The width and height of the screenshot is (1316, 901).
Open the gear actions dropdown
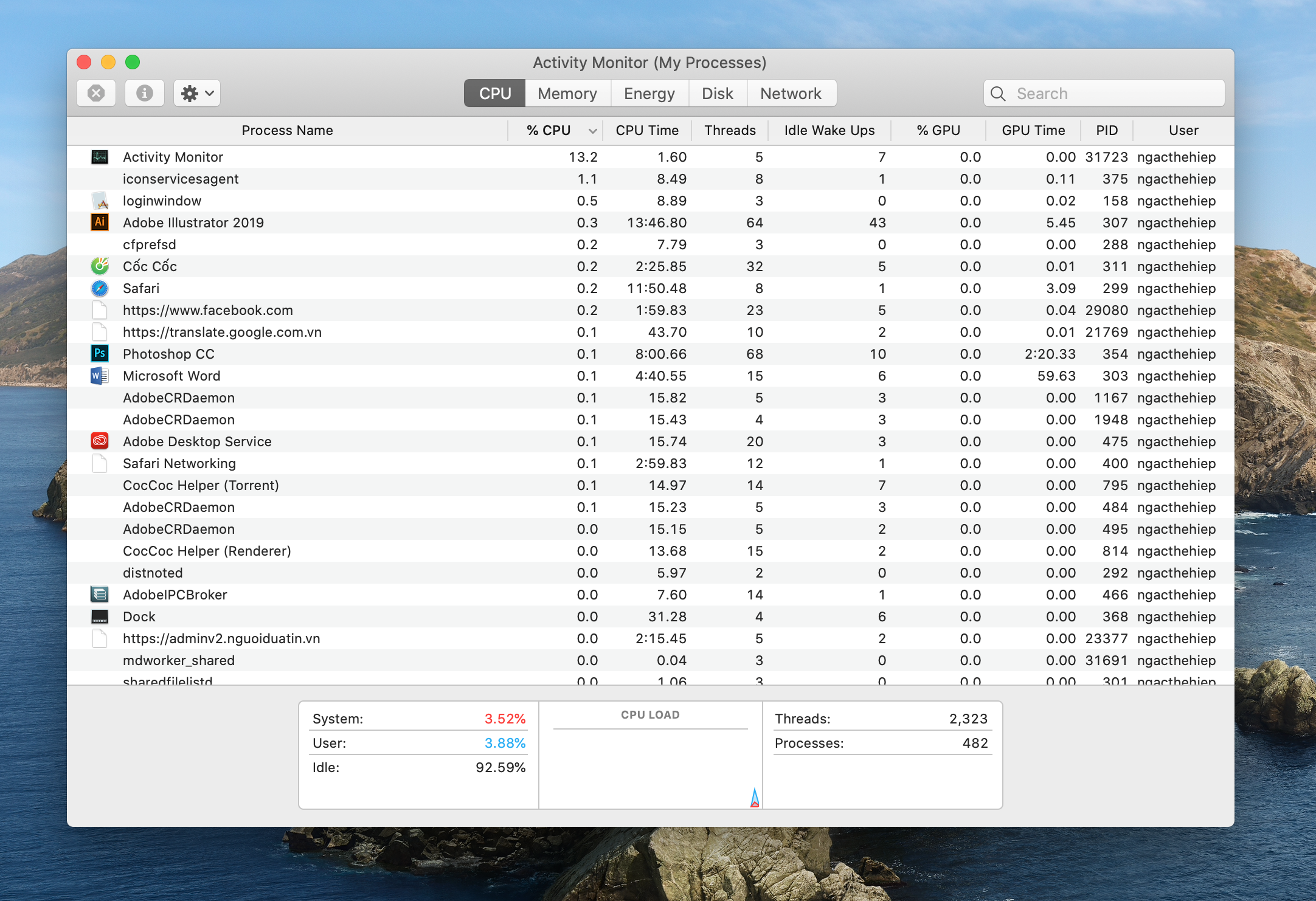click(197, 93)
